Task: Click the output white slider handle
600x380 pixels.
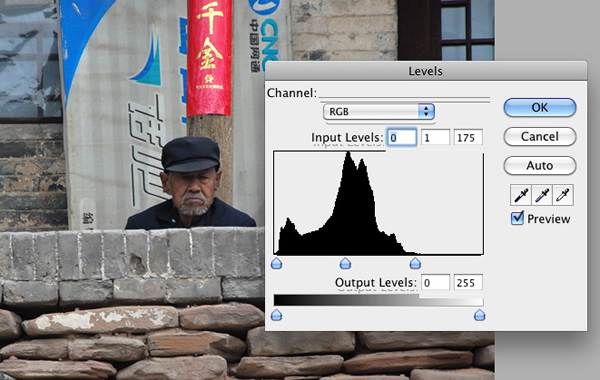Action: pyautogui.click(x=479, y=315)
